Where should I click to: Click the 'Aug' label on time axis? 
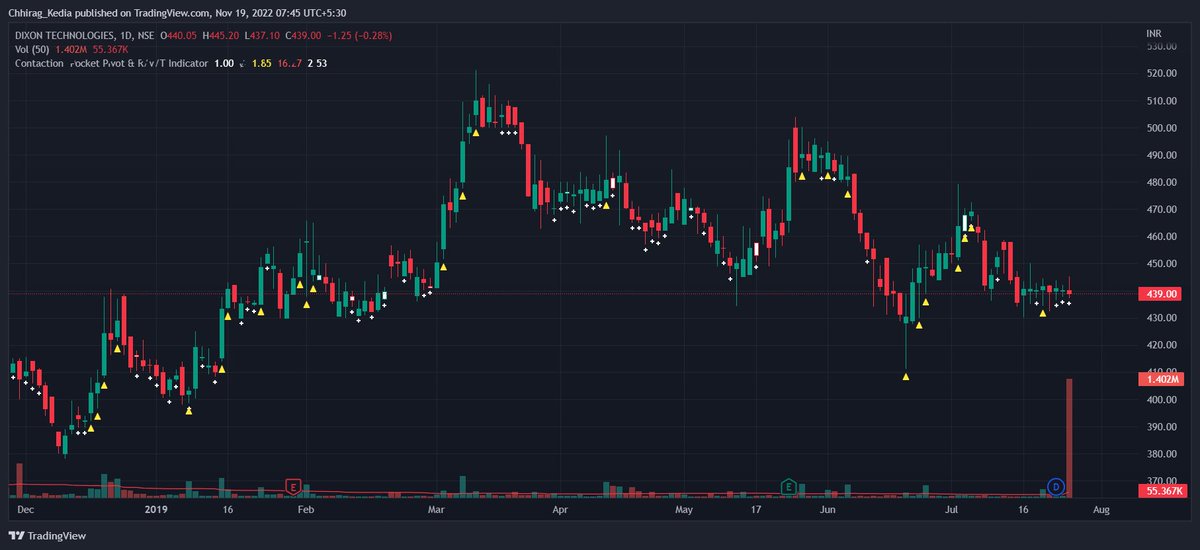tap(1101, 509)
